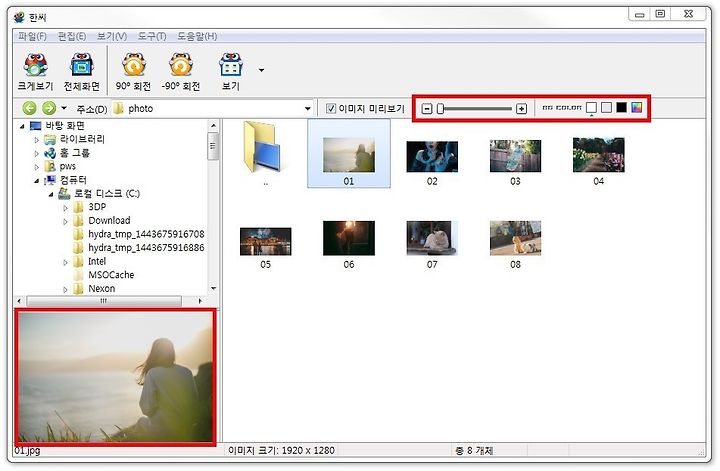The image size is (720, 471).
Task: Expand the 3DP folder node
Action: [x=65, y=208]
